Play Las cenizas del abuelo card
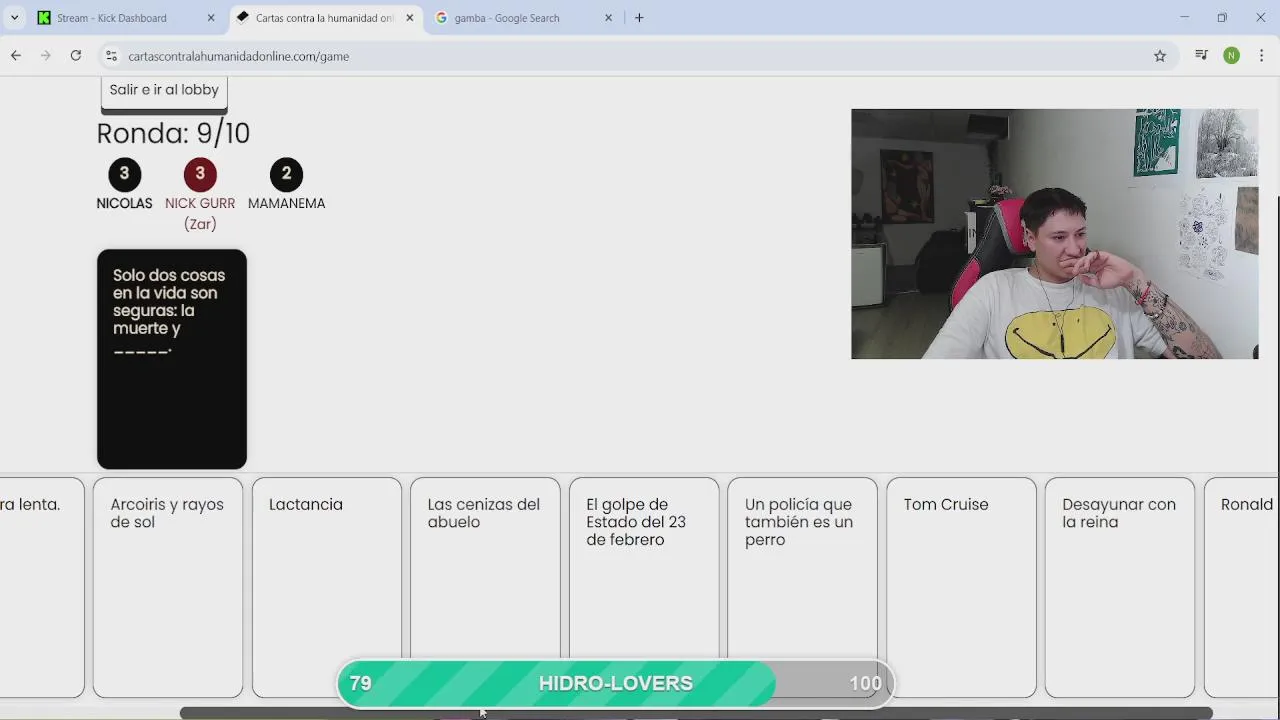Screen dimensions: 1280x720 (x=485, y=587)
